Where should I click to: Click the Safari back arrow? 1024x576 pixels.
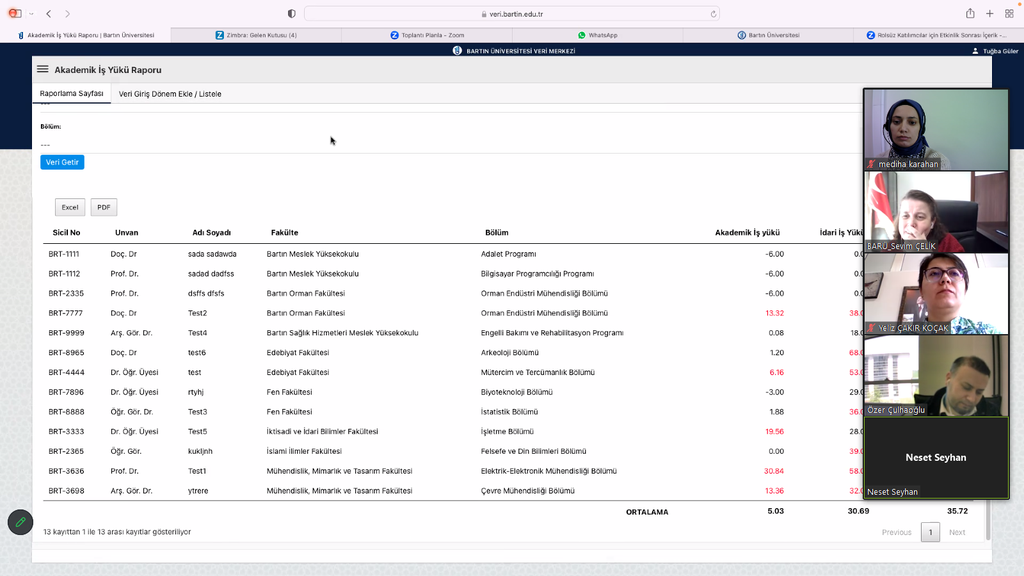[48, 14]
